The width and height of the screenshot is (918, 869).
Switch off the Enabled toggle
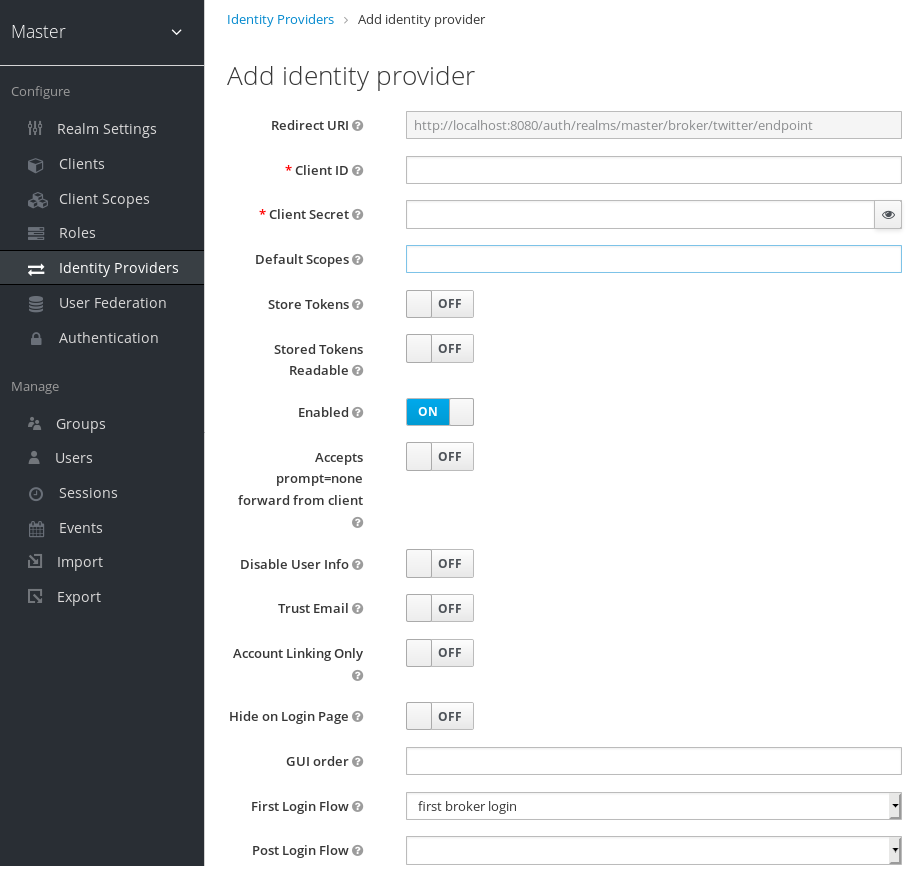click(440, 412)
